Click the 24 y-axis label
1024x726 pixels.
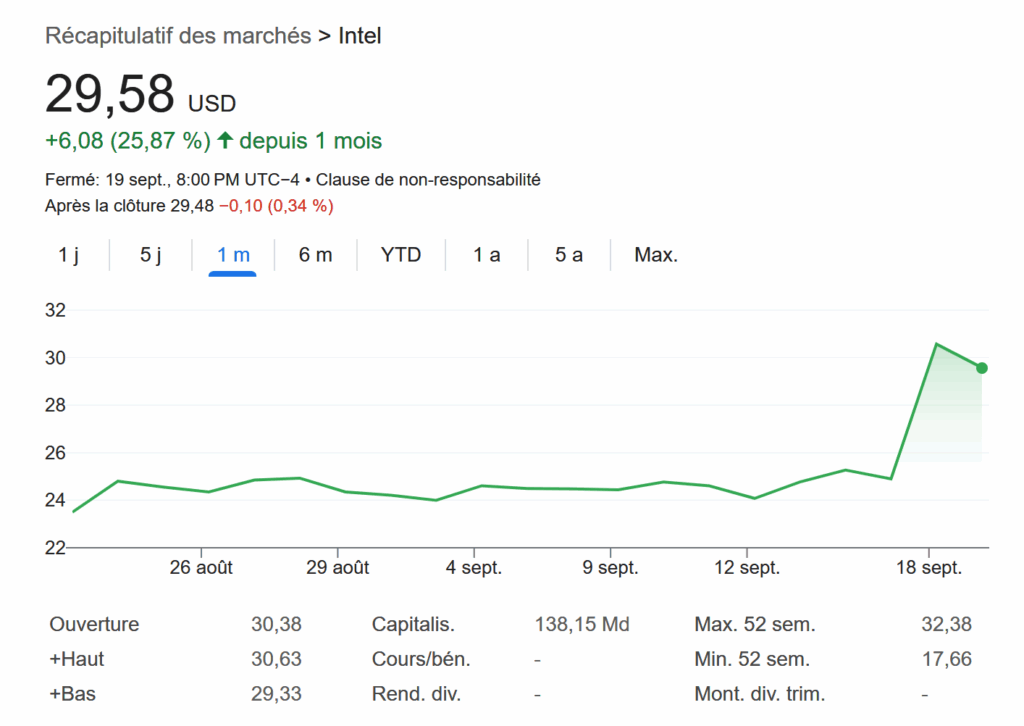[56, 500]
